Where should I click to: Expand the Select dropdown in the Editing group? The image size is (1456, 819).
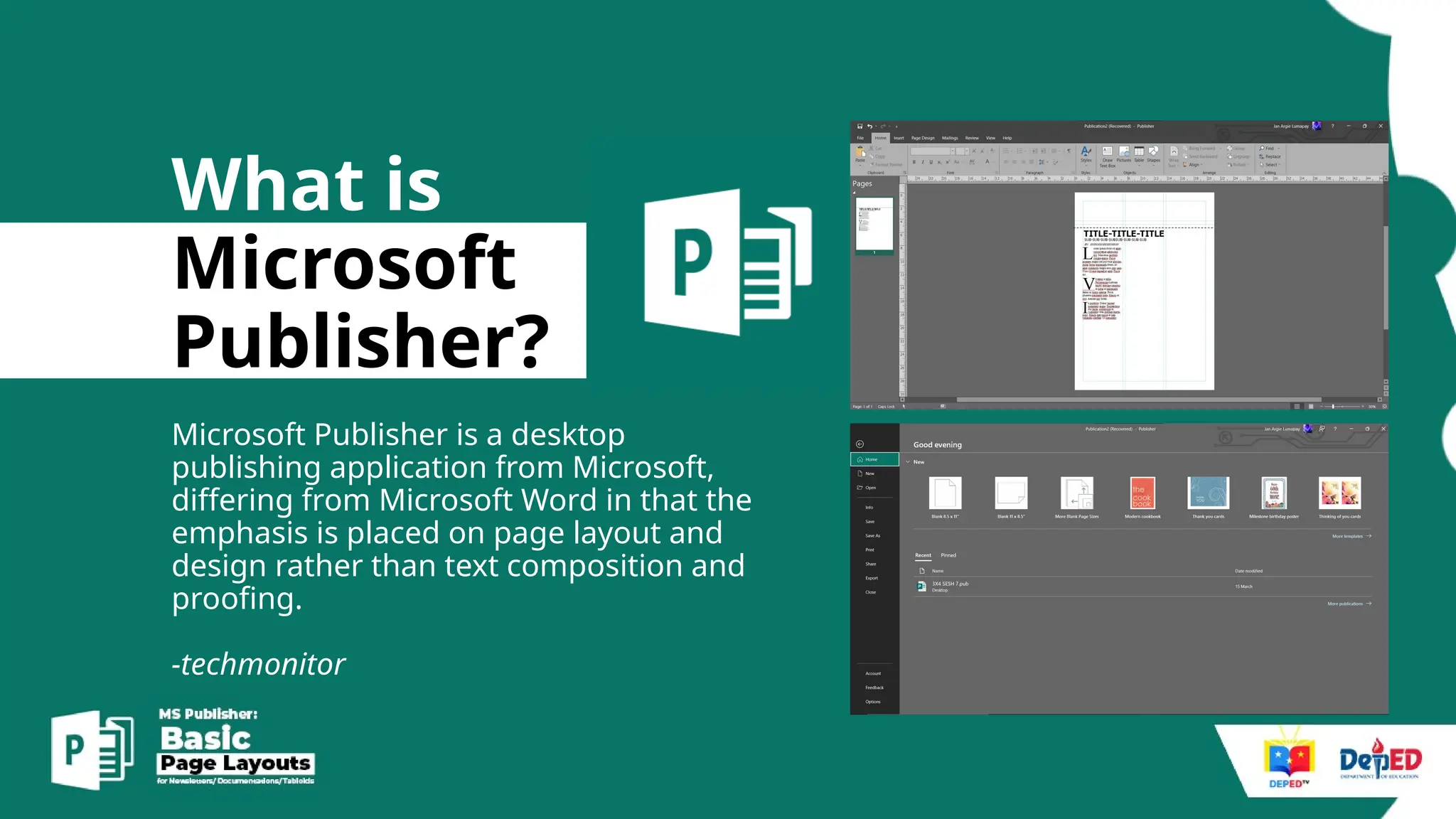tap(1270, 164)
